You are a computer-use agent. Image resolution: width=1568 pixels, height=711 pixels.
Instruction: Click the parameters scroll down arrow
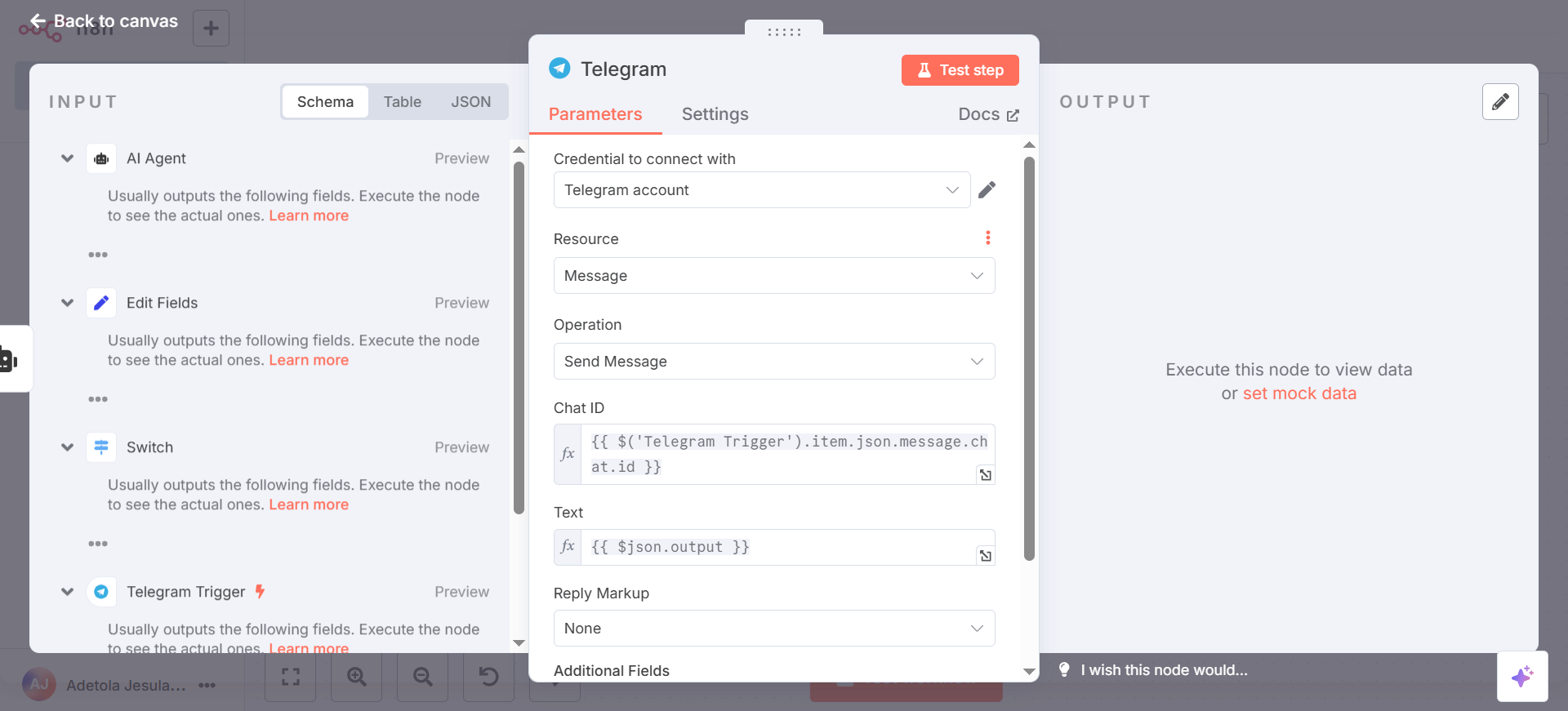(1029, 672)
